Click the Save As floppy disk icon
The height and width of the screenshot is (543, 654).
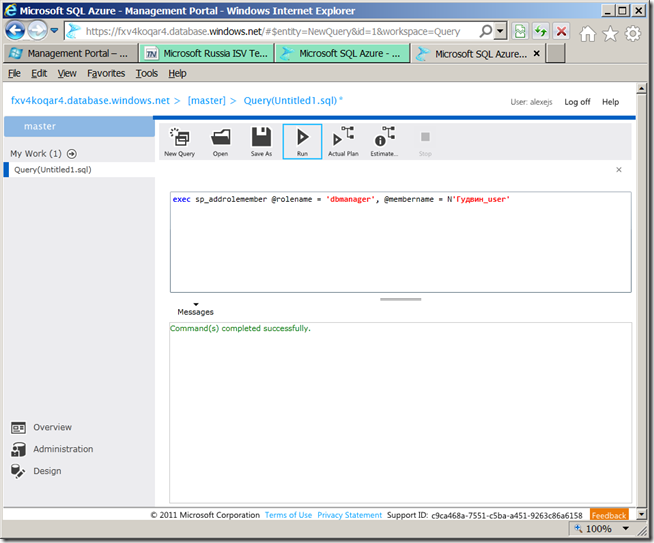point(261,141)
